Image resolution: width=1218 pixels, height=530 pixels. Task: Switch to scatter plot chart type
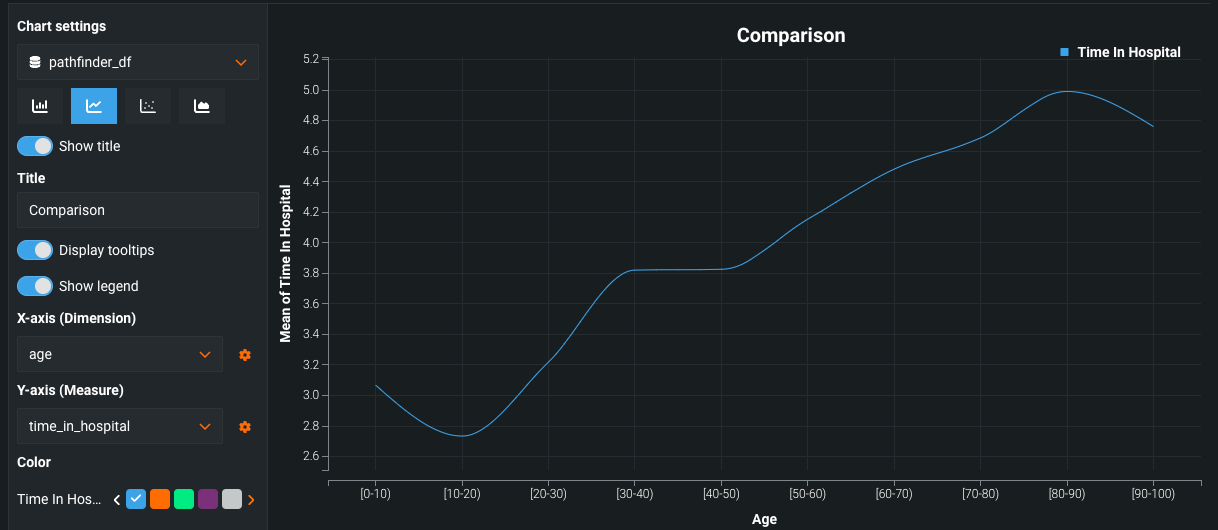[x=148, y=106]
